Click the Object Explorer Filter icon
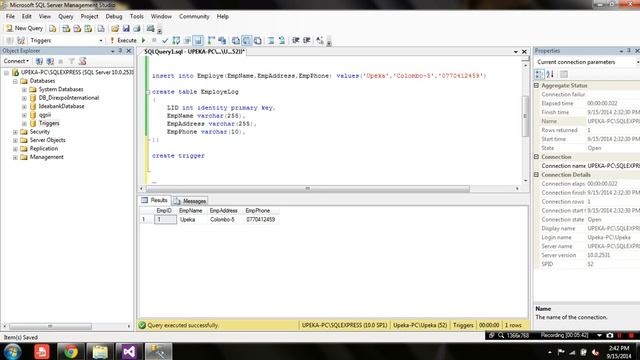Viewport: 640px width, 360px height. click(71, 61)
